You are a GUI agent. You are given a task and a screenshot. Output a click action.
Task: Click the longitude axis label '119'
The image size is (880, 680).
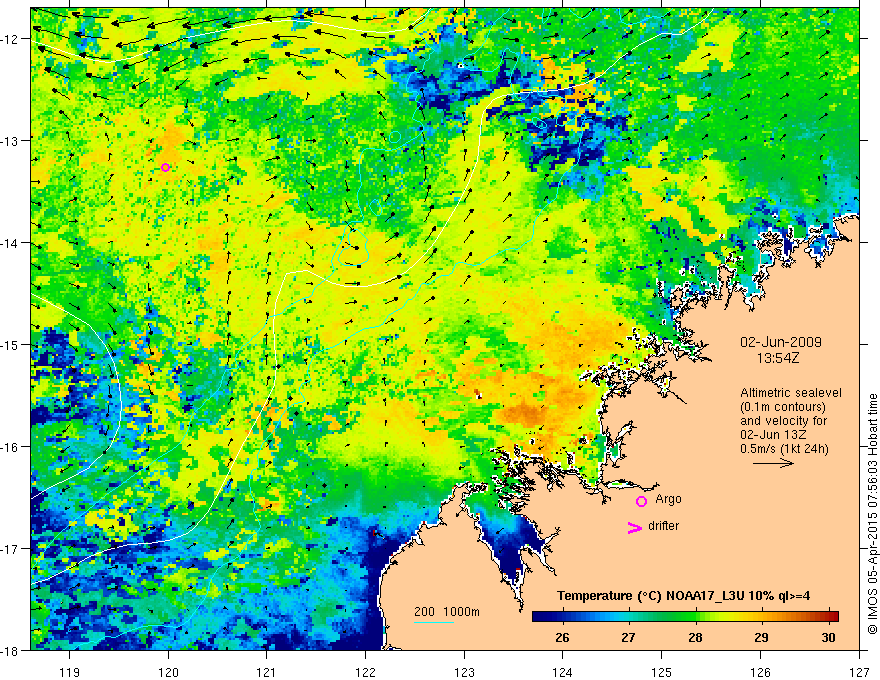click(x=70, y=672)
